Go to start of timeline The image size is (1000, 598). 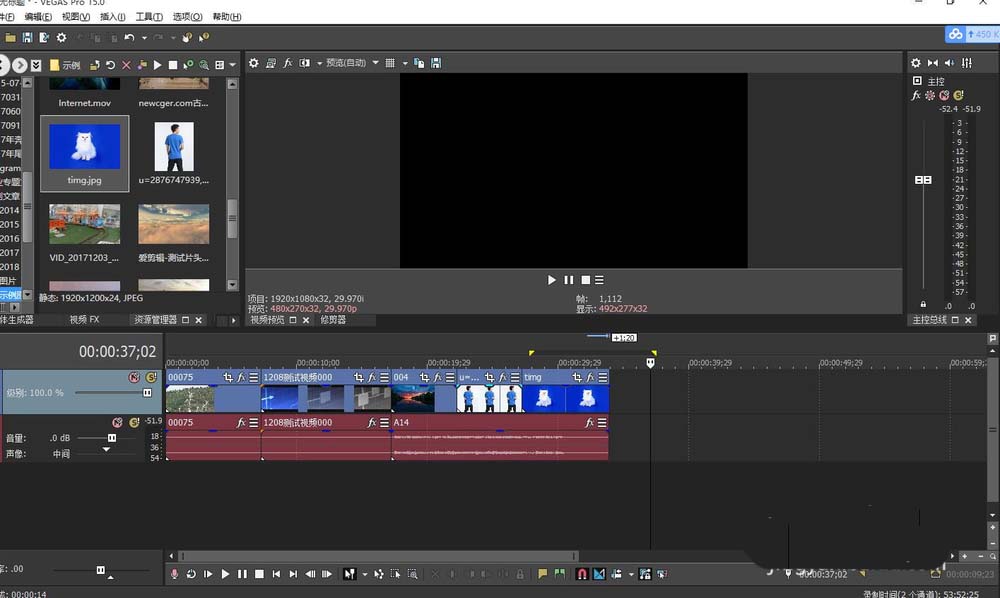pyautogui.click(x=276, y=574)
